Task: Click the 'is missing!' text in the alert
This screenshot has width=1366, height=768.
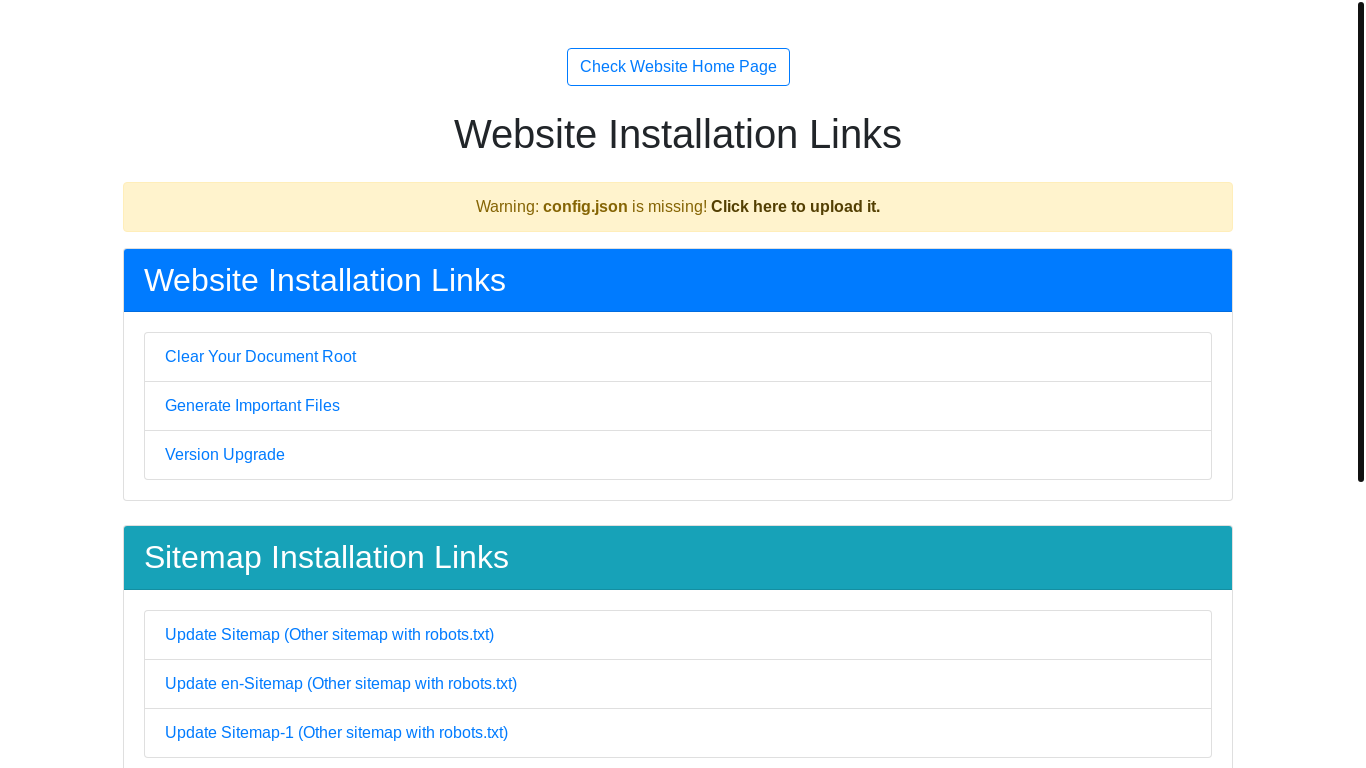Action: pyautogui.click(x=669, y=207)
